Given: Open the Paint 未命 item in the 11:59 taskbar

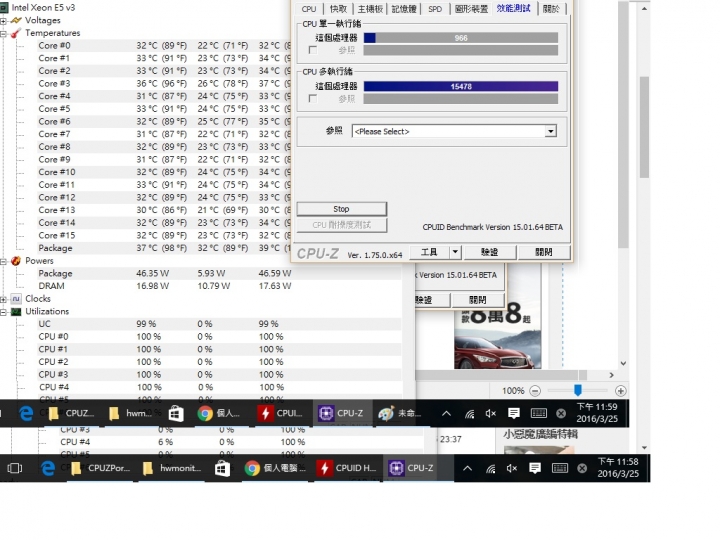Looking at the screenshot, I should click(x=399, y=413).
